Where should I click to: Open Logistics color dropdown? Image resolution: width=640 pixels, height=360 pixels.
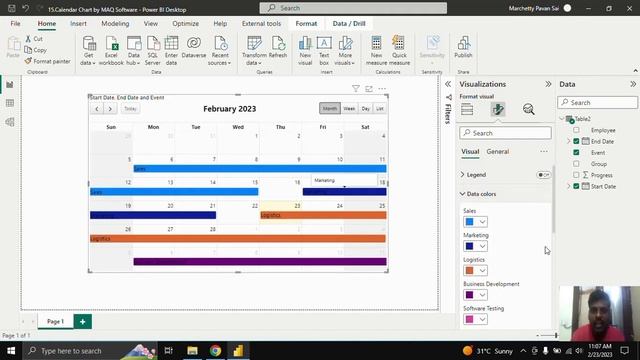476,270
